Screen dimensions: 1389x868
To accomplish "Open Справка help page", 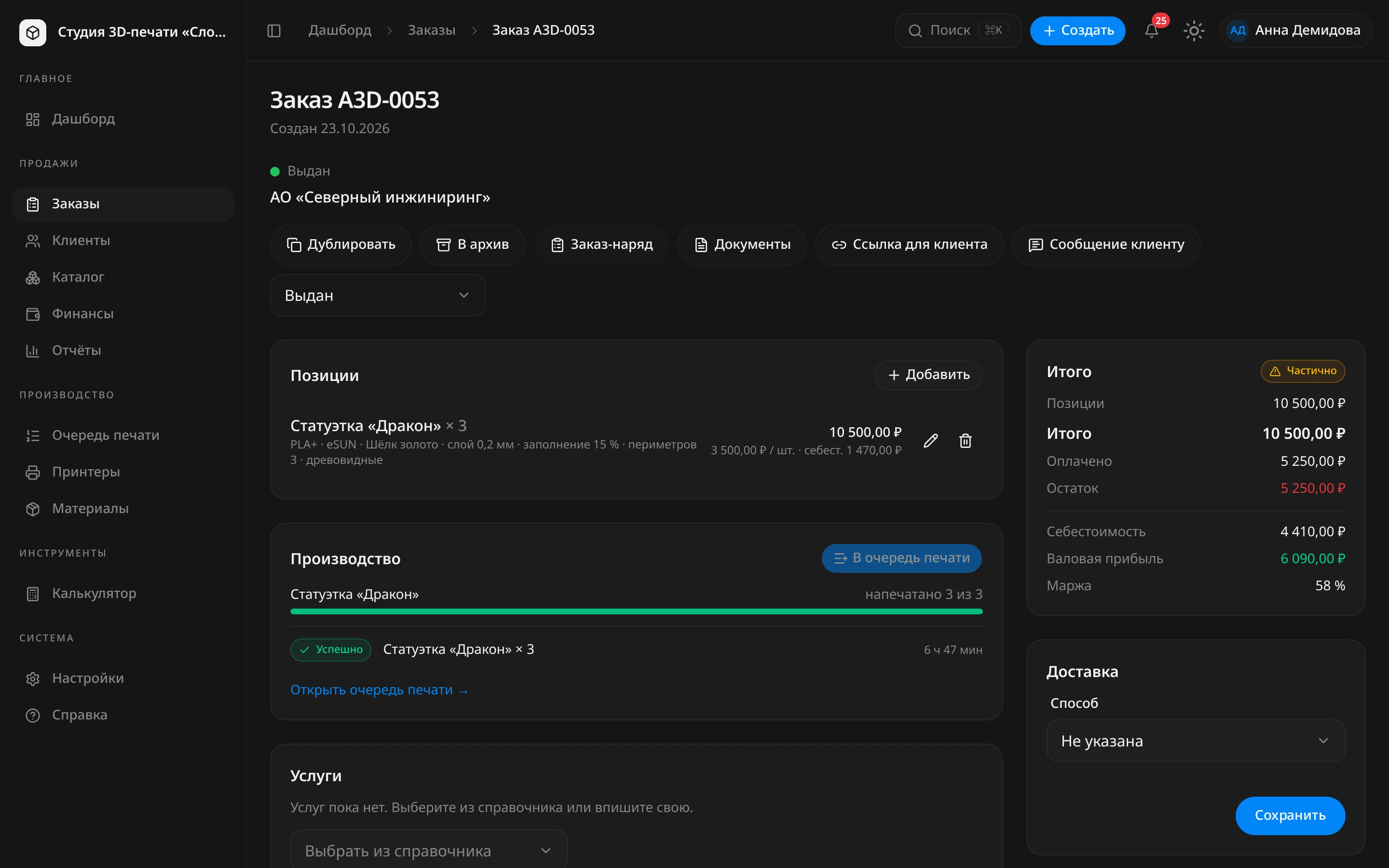I will 123,715.
